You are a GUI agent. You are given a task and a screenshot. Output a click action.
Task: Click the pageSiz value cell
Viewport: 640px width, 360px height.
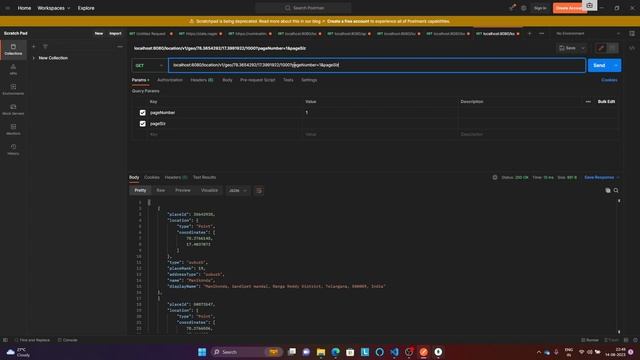[x=380, y=124]
